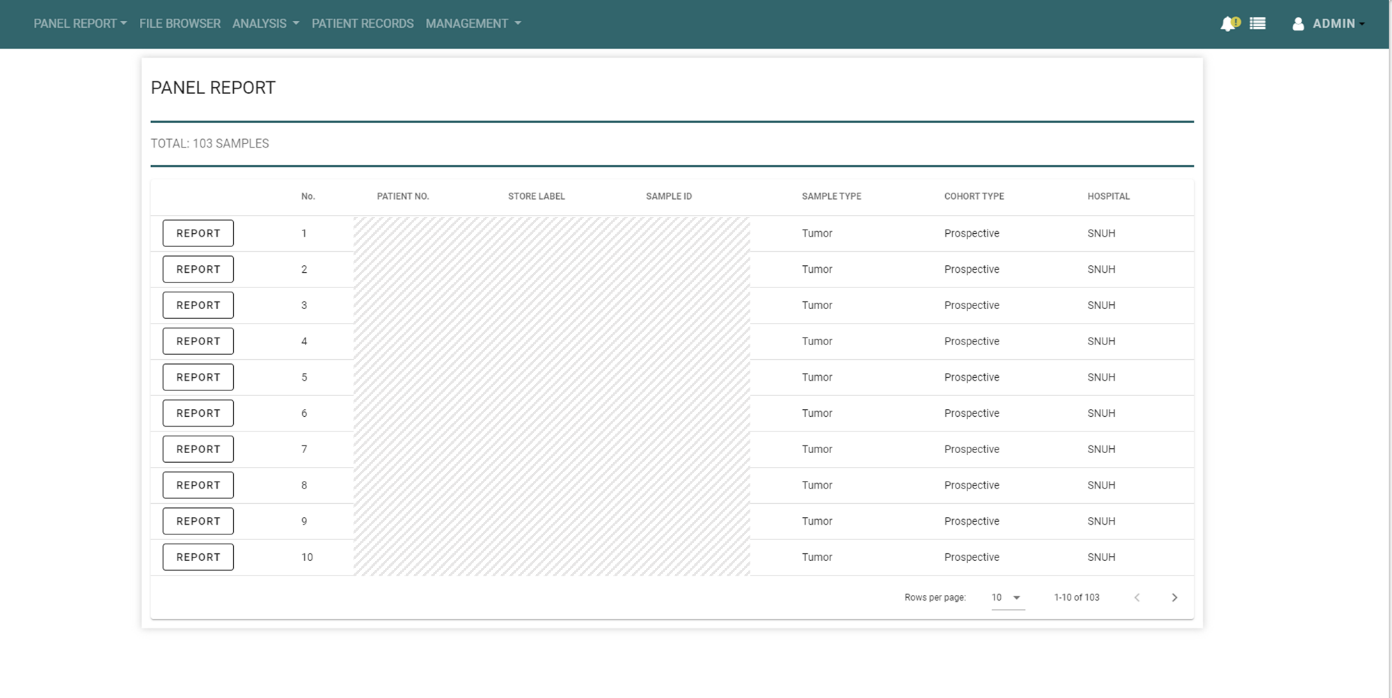Screen dimensions: 1392x698
Task: Go to next page of samples
Action: coord(1174,598)
